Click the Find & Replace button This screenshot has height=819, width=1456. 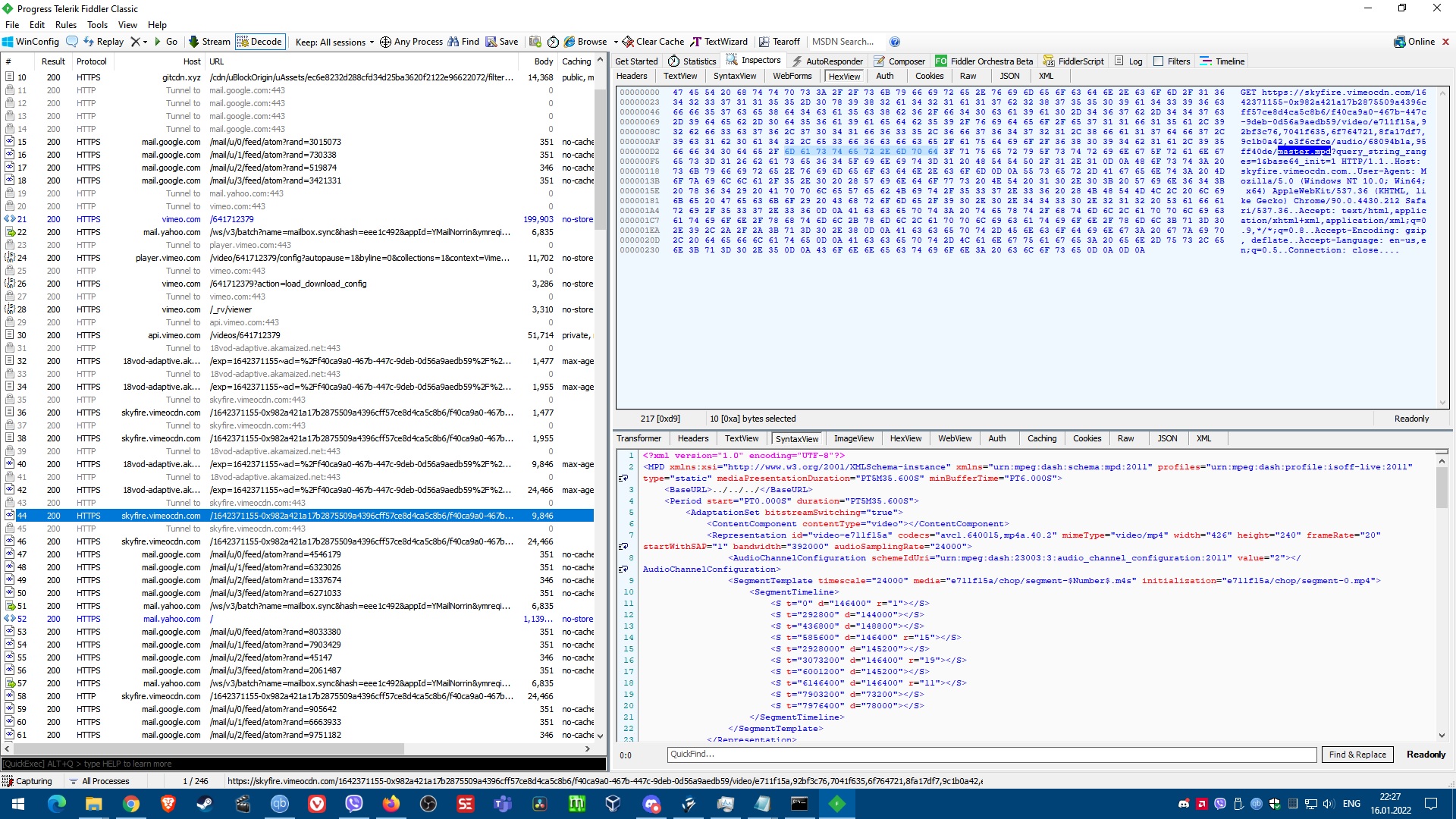[x=1357, y=755]
